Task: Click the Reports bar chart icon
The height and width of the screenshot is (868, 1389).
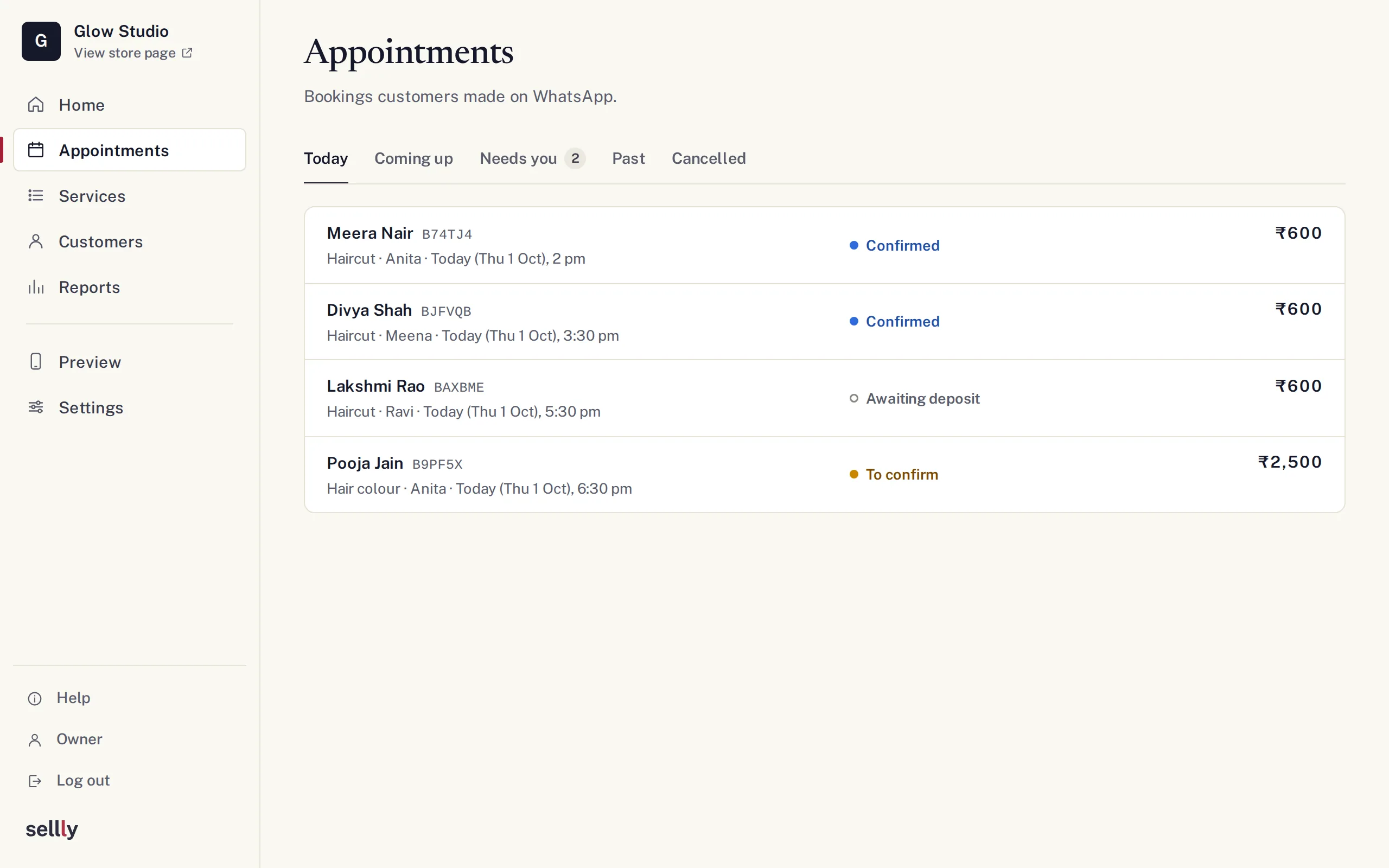Action: coord(36,287)
